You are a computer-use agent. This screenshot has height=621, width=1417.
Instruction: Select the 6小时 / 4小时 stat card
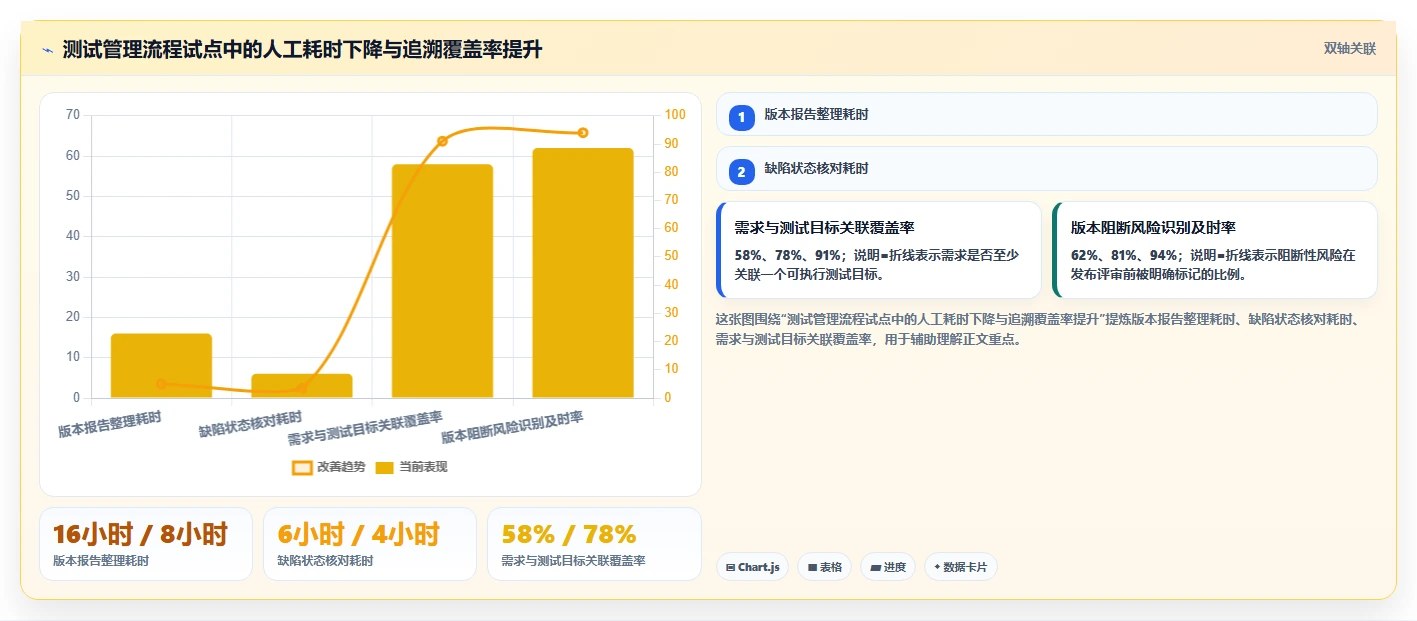click(370, 544)
